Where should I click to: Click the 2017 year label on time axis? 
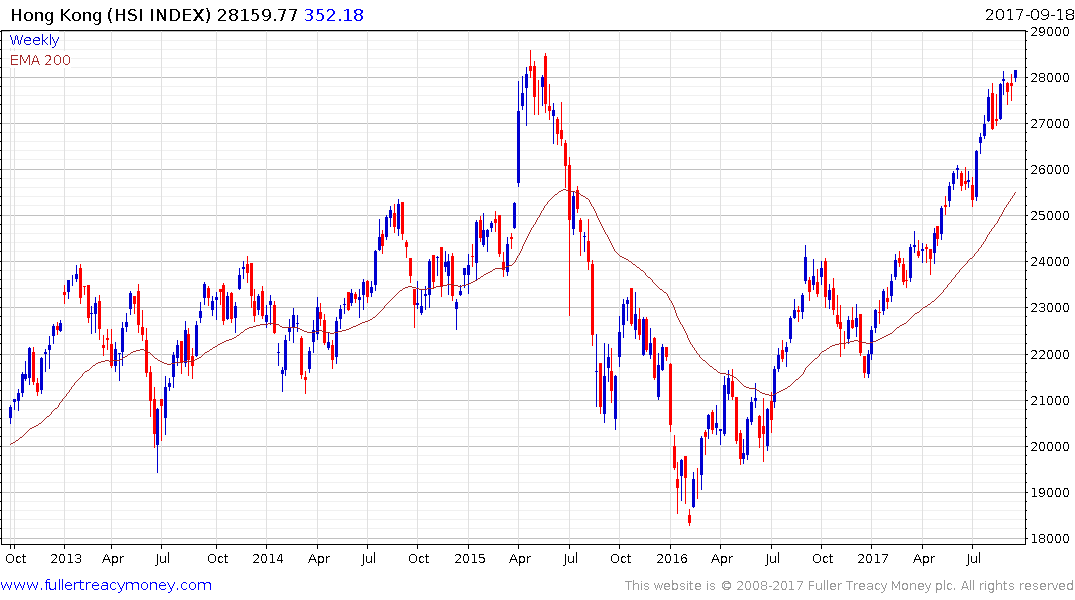873,558
